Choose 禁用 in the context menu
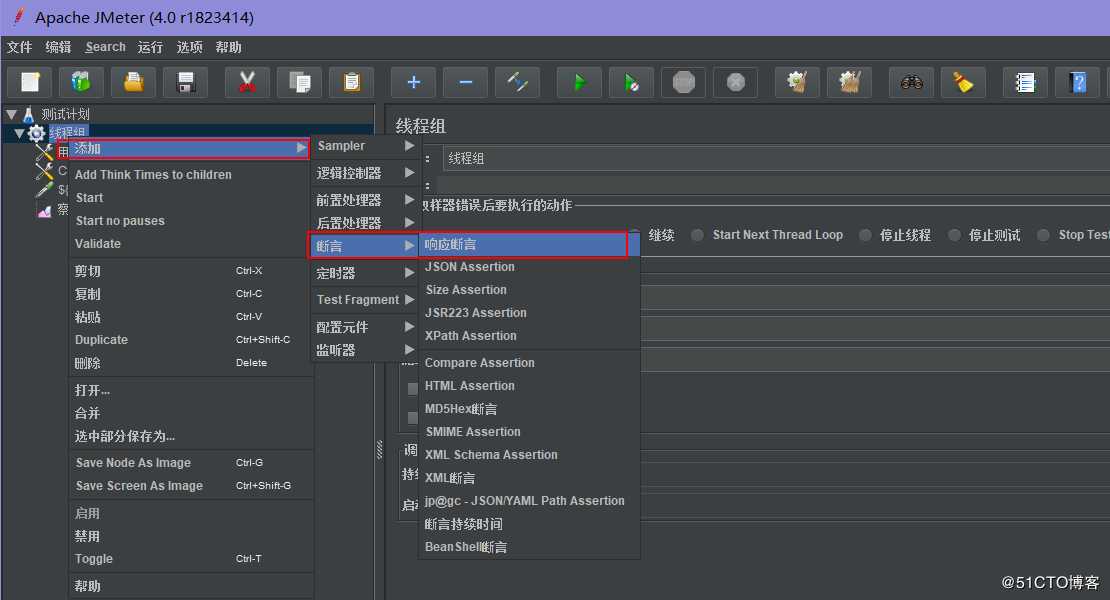The width and height of the screenshot is (1110, 600). click(191, 536)
